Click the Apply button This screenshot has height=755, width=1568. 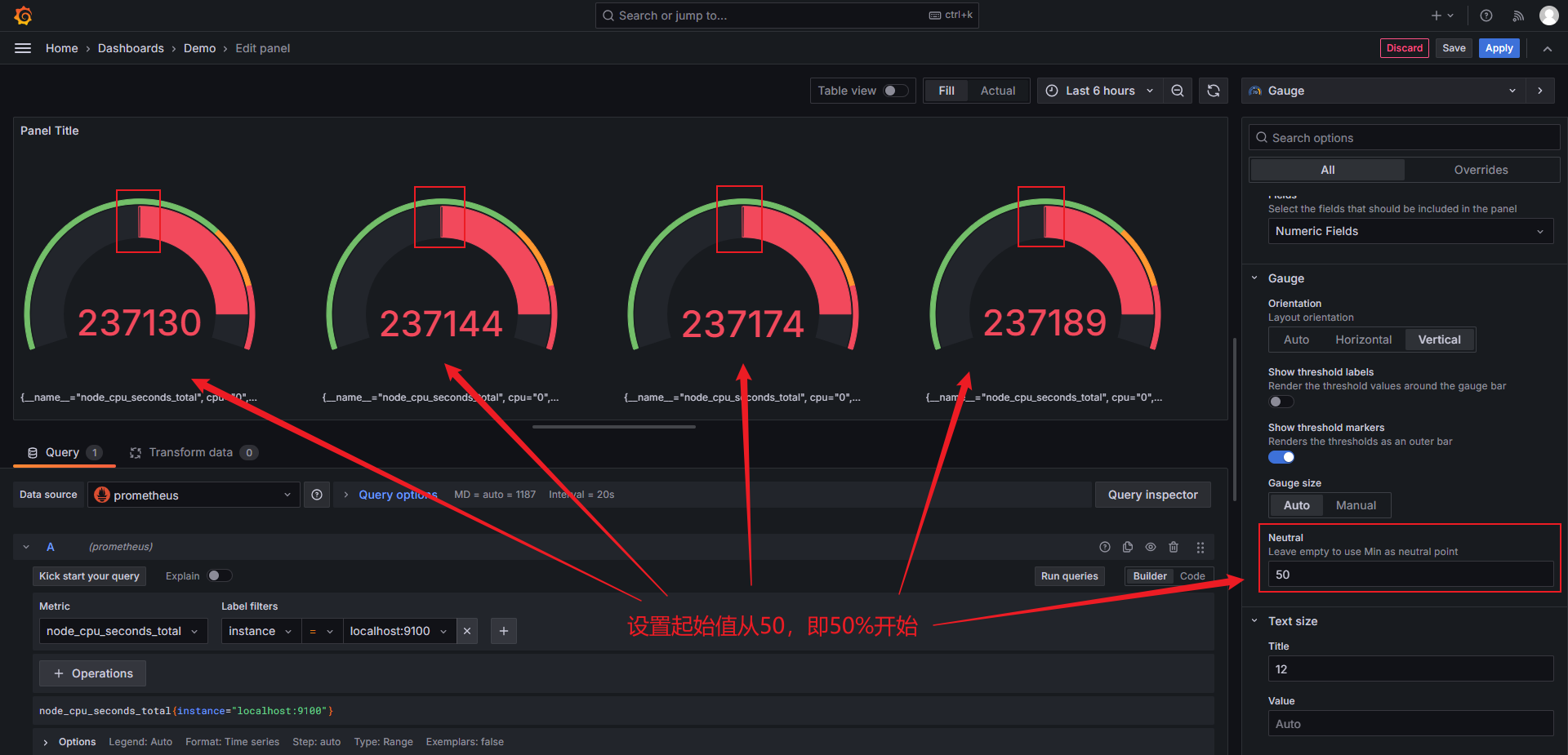tap(1499, 48)
